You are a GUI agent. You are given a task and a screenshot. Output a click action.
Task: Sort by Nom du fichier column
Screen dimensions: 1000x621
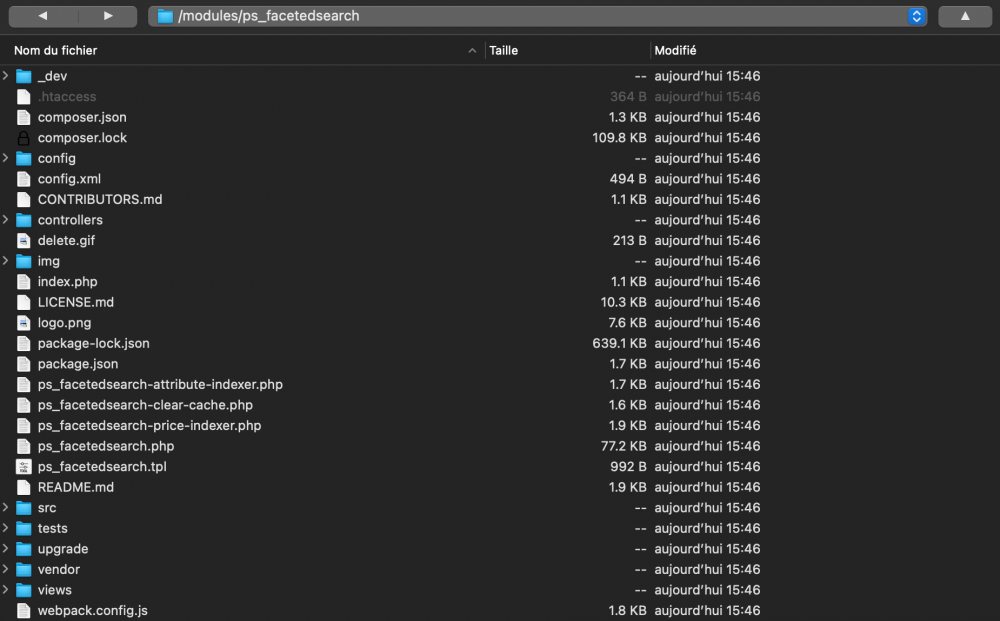pyautogui.click(x=55, y=50)
